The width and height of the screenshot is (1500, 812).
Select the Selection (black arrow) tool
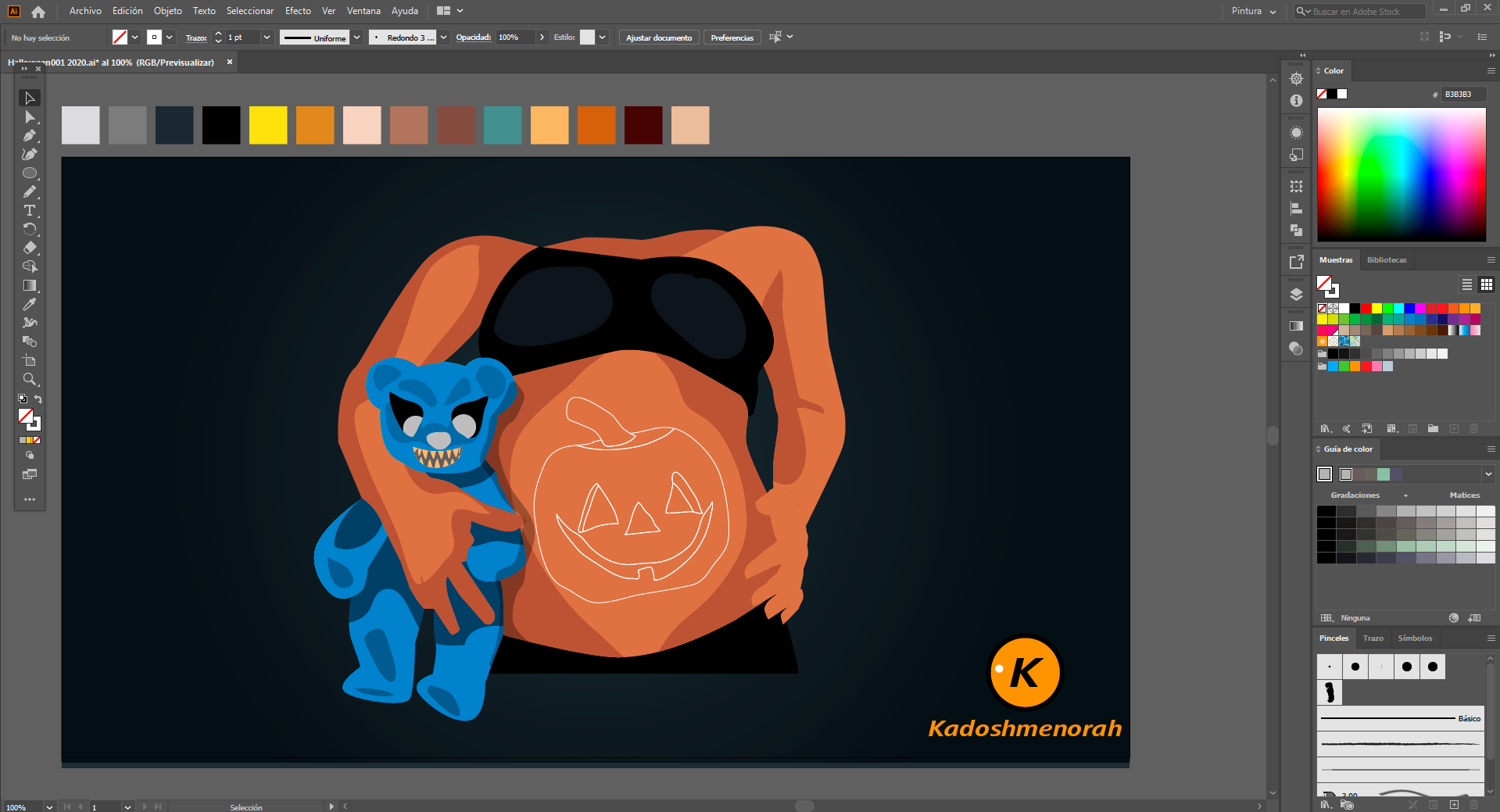[x=30, y=98]
